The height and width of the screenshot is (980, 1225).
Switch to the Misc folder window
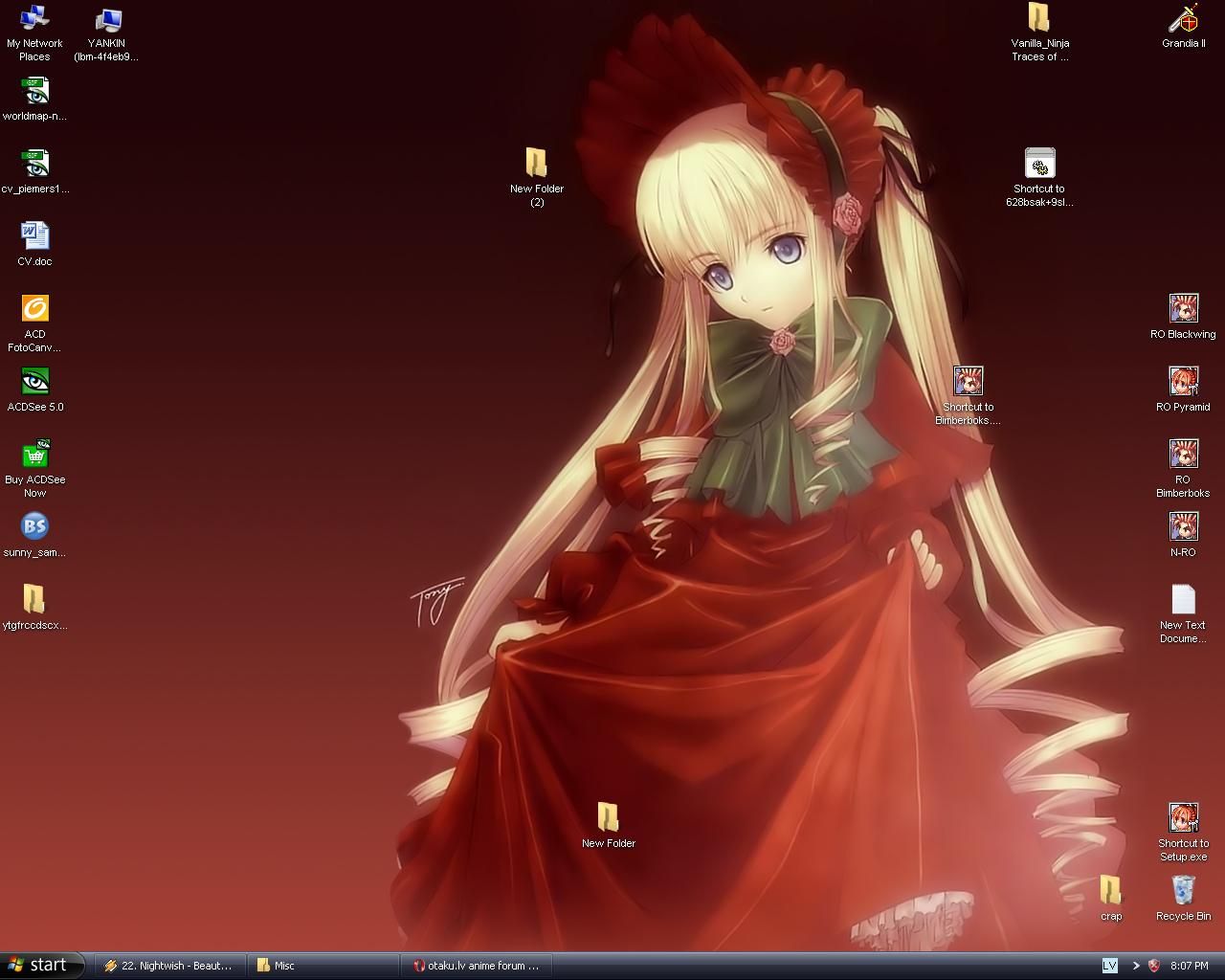(323, 966)
